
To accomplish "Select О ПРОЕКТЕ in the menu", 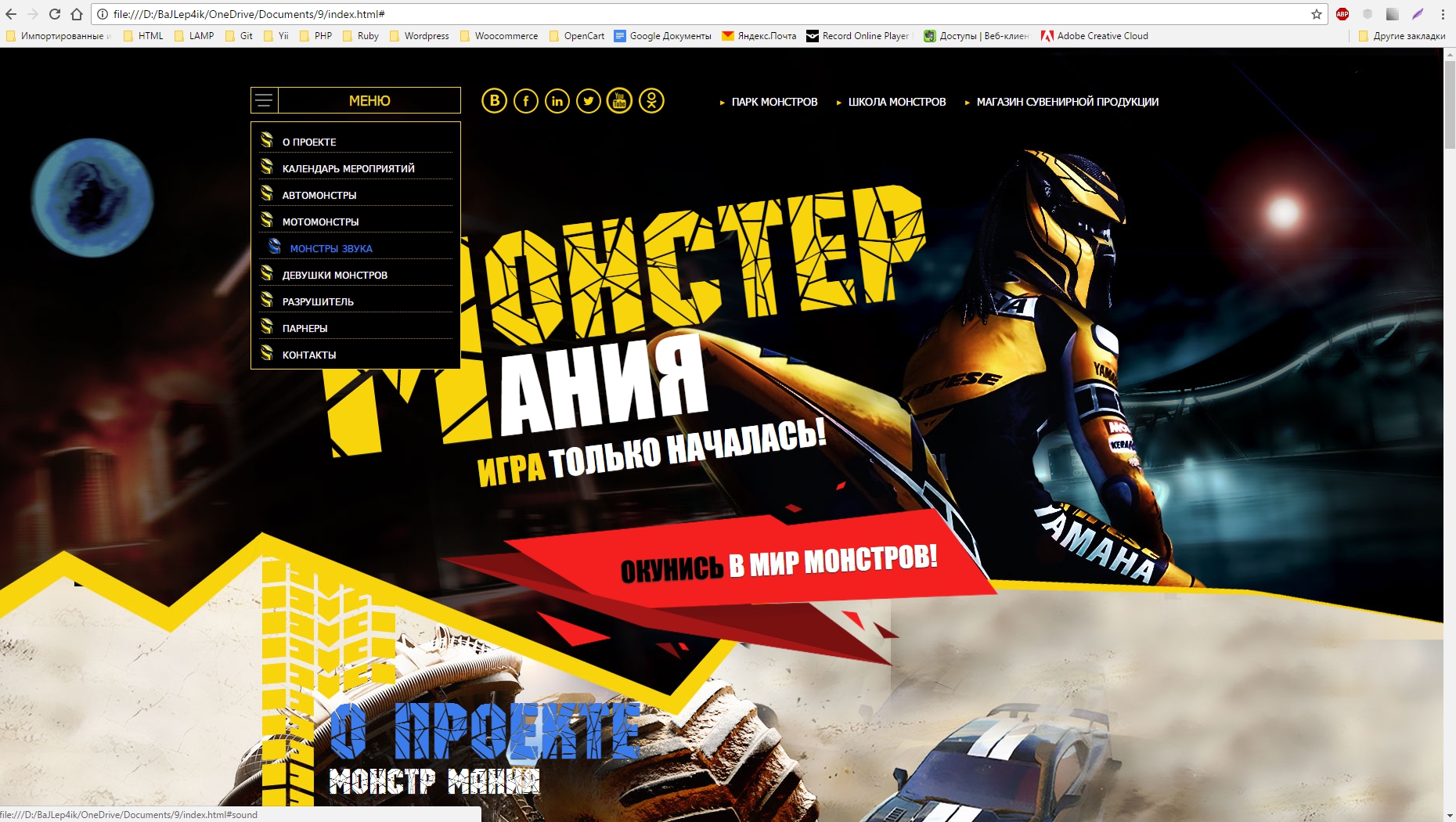I will (x=309, y=142).
